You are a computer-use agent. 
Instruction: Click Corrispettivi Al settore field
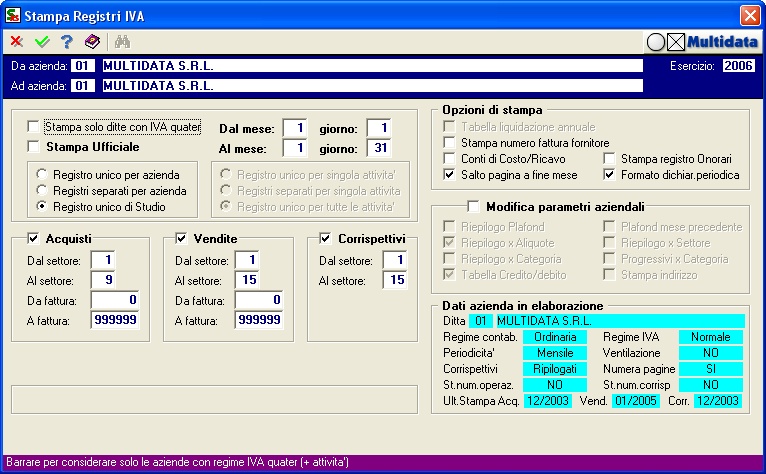pyautogui.click(x=395, y=280)
